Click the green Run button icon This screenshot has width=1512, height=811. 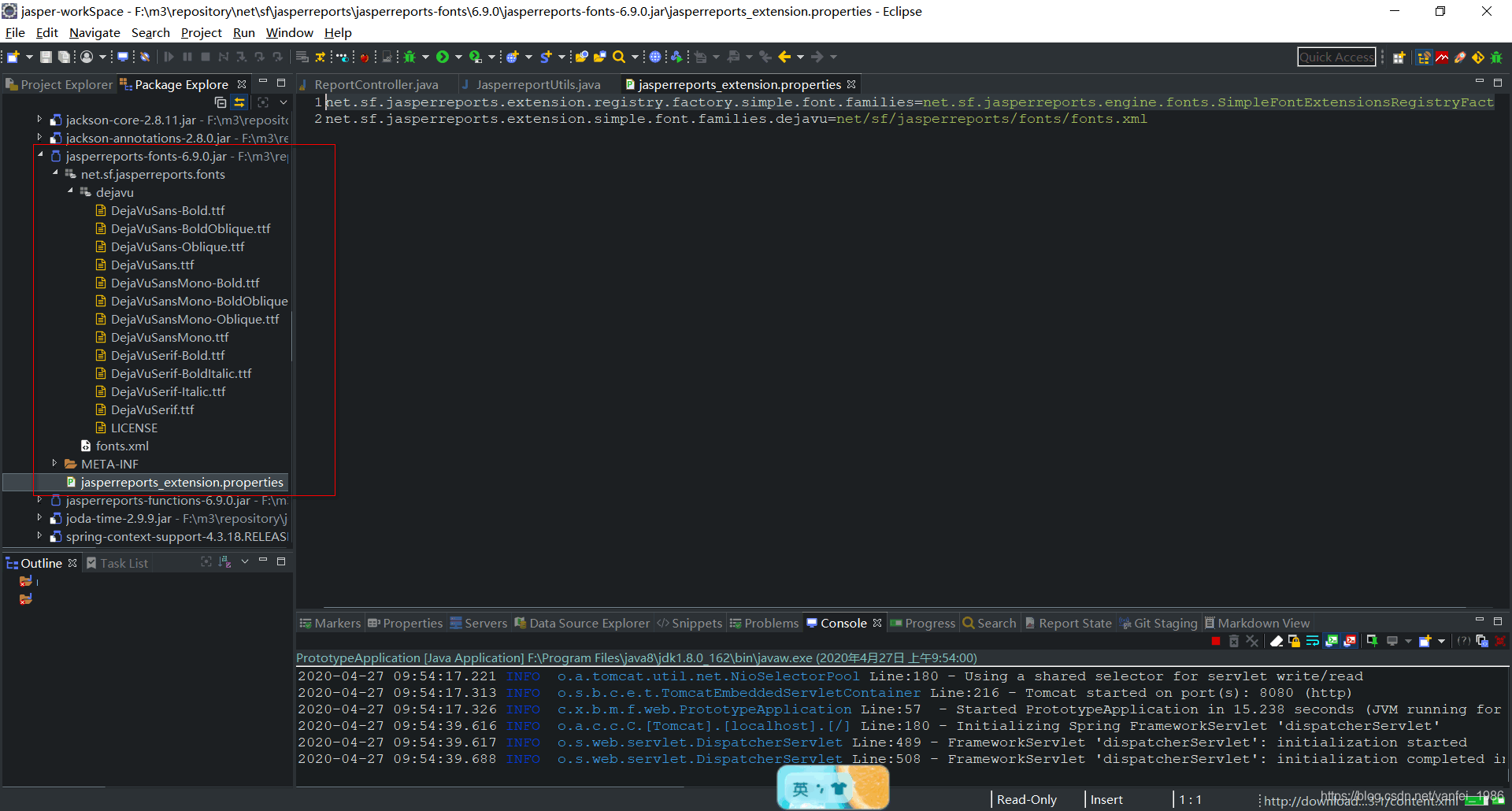[443, 57]
